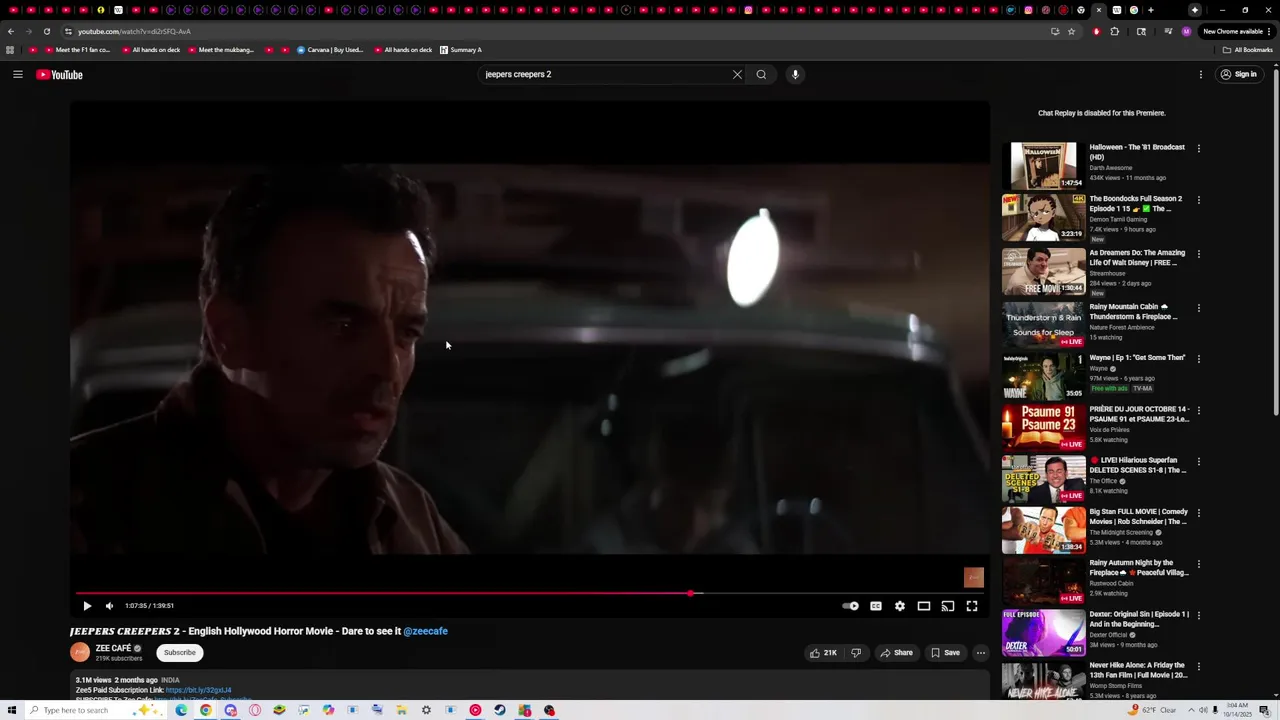Viewport: 1280px width, 720px height.
Task: Click the YouTube URL address bar
Action: click(560, 31)
